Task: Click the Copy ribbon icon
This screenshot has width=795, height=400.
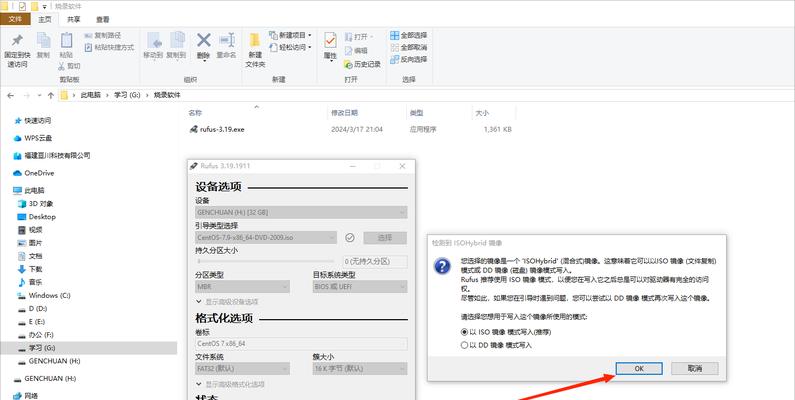Action: pyautogui.click(x=44, y=41)
